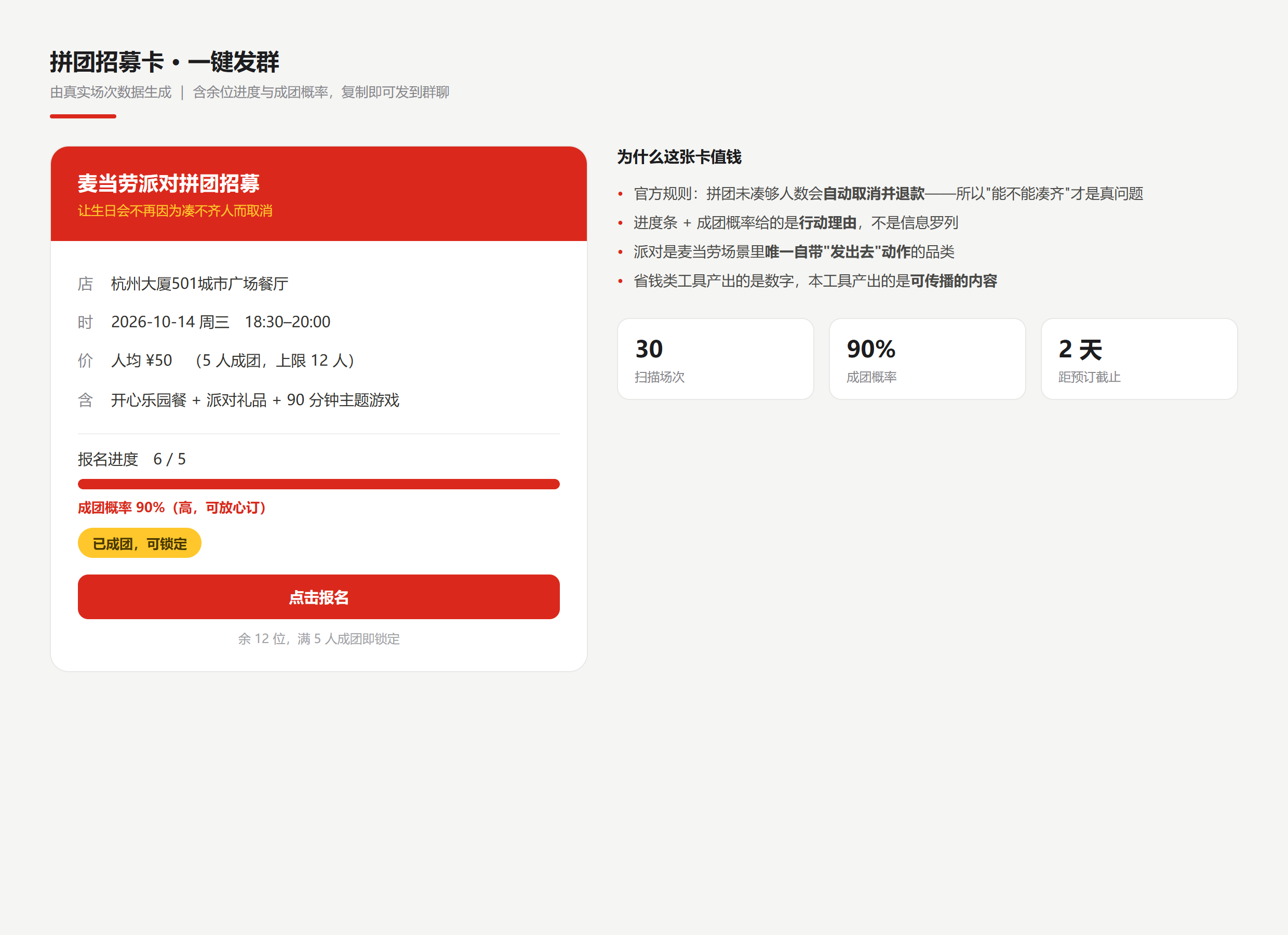Click the 2 天 距预订截止 stat card
This screenshot has height=935, width=1288.
point(1139,359)
